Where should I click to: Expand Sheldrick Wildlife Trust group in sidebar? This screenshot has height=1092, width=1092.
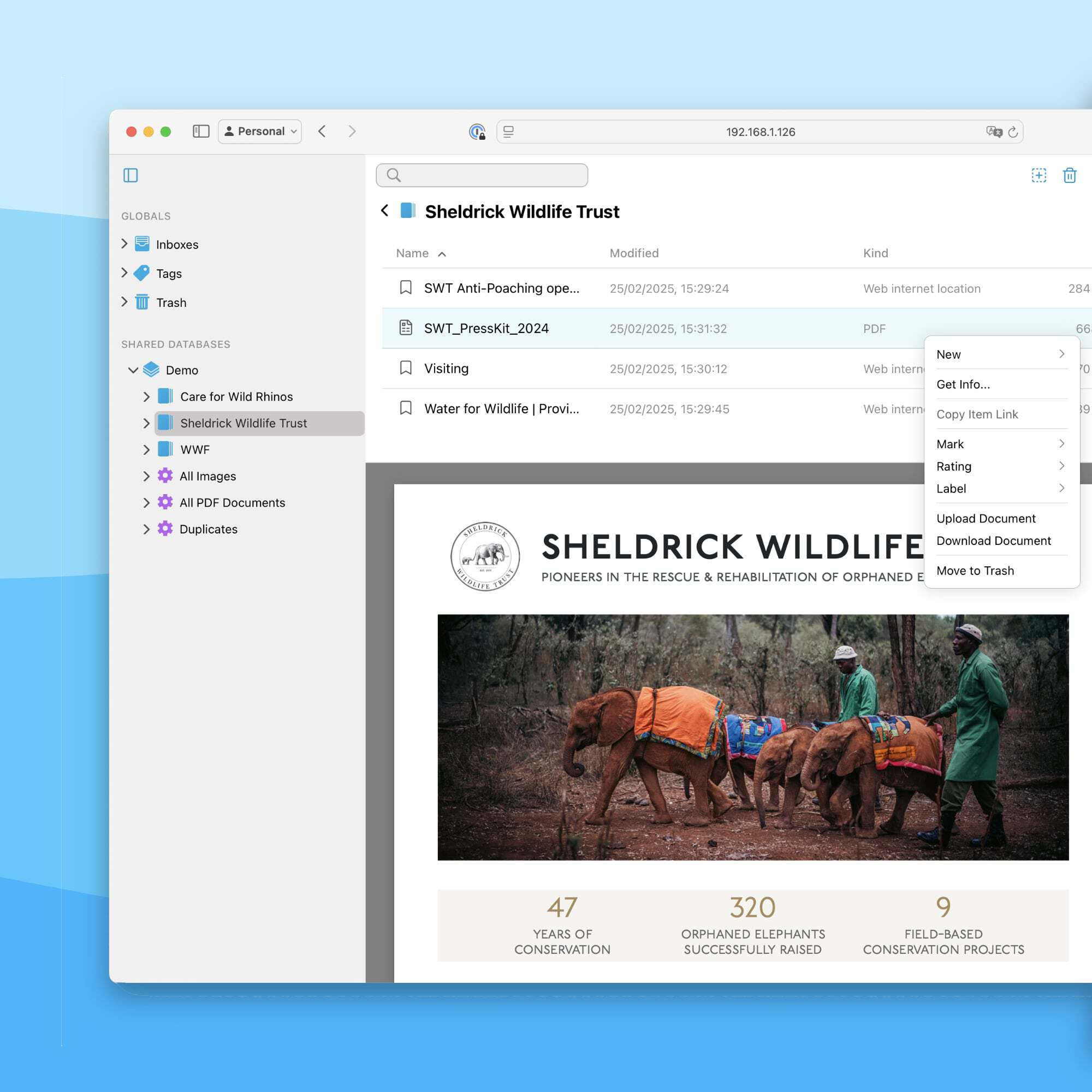coord(146,423)
